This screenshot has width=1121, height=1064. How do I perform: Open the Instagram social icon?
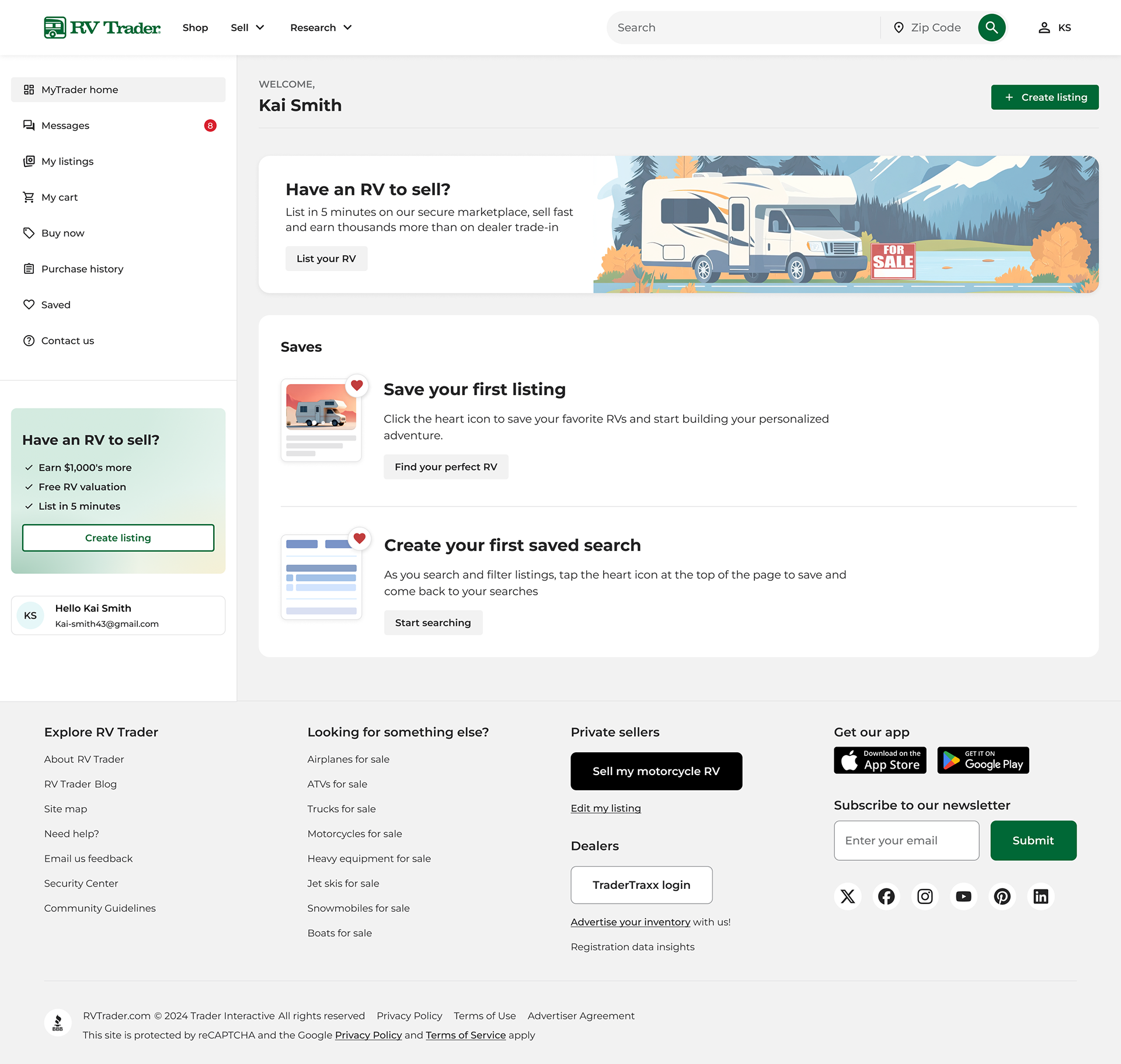pyautogui.click(x=925, y=896)
